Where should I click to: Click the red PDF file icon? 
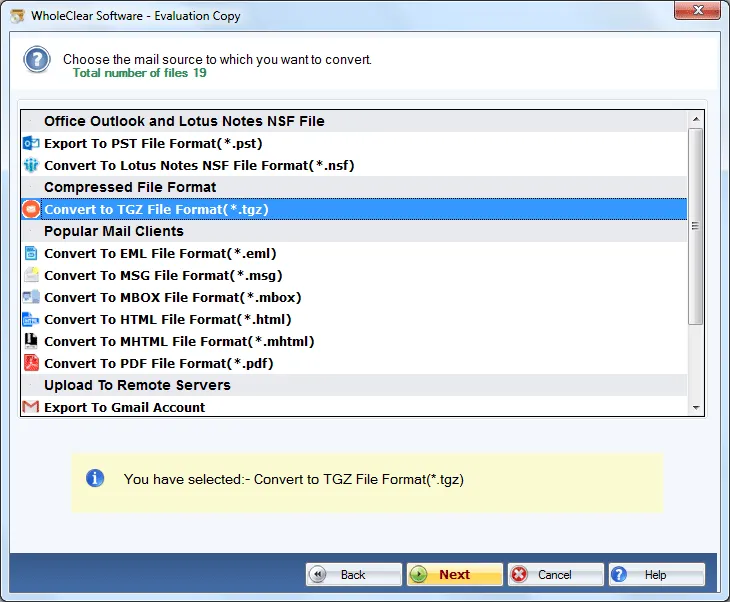coord(31,363)
